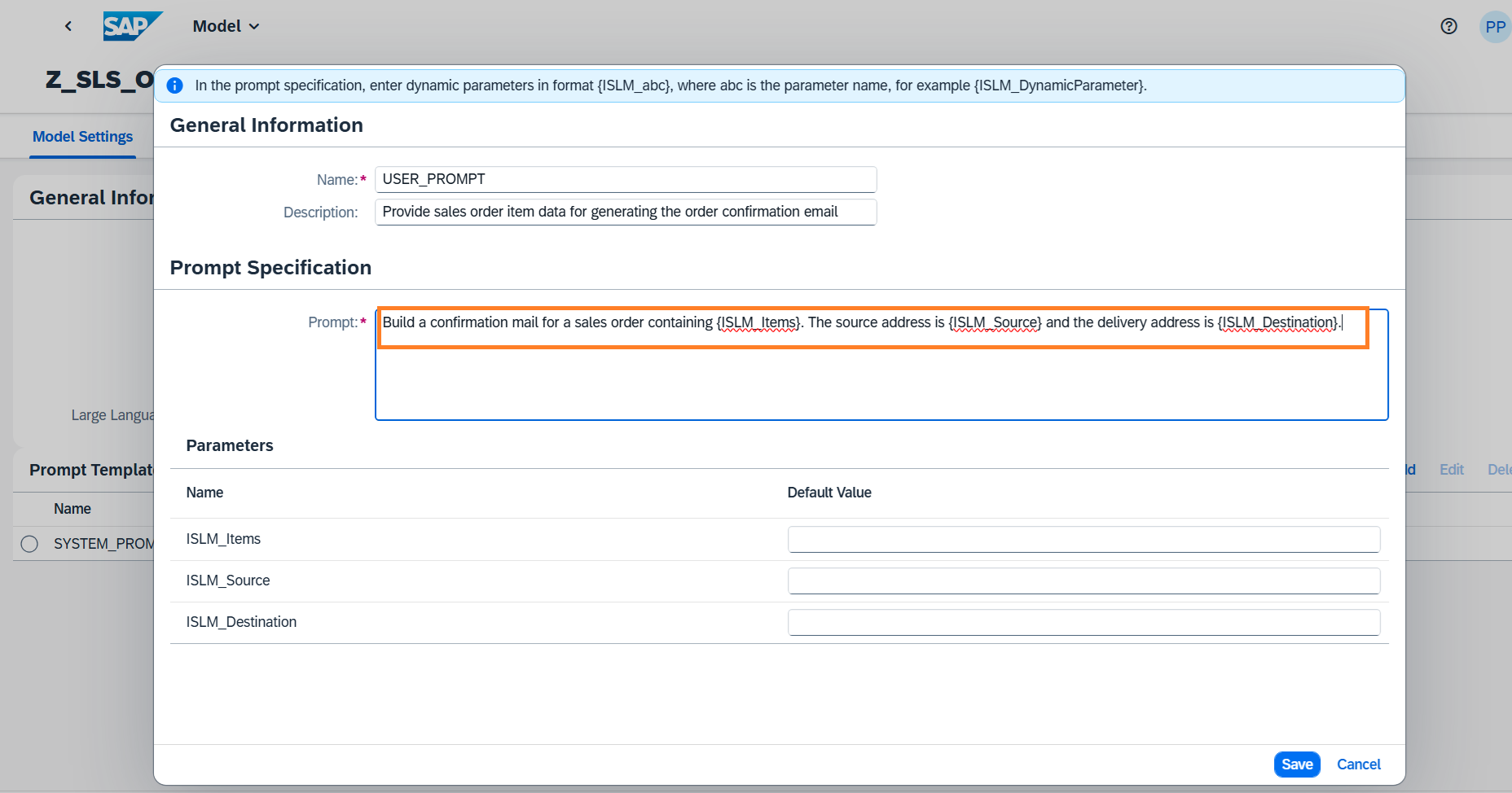The height and width of the screenshot is (793, 1512).
Task: Select the SYSTEM_PROMPT radio button
Action: coord(29,544)
